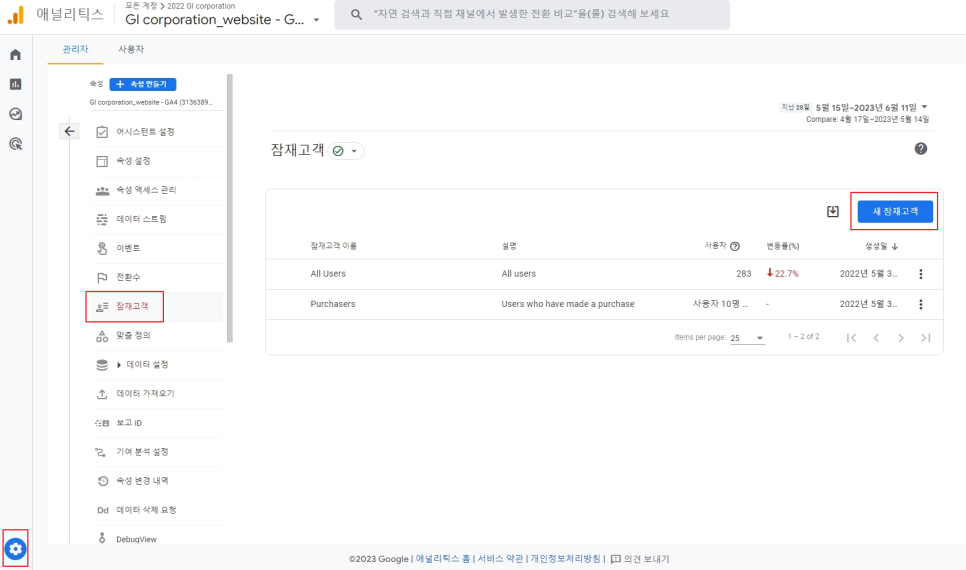The image size is (966, 570).
Task: Go to next page of table
Action: tap(901, 338)
